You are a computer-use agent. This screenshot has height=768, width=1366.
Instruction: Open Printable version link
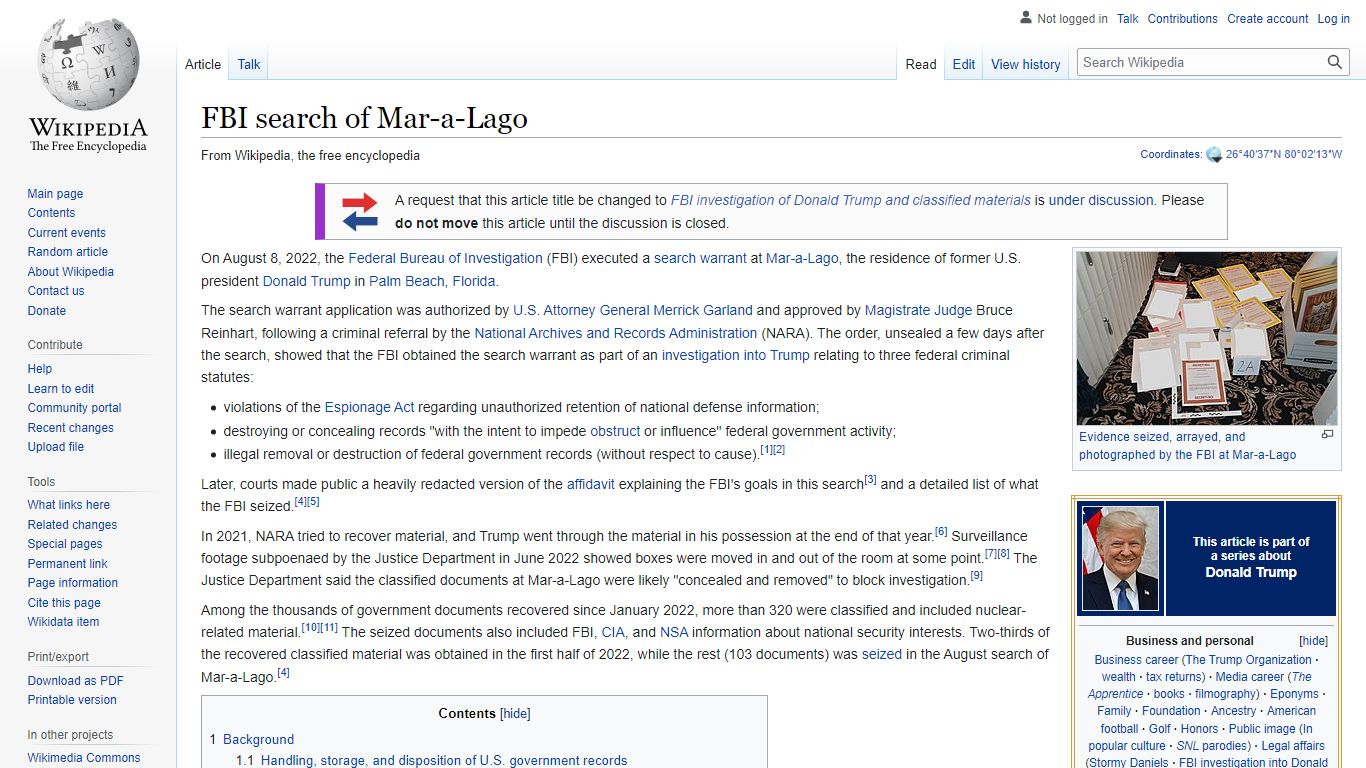click(71, 700)
